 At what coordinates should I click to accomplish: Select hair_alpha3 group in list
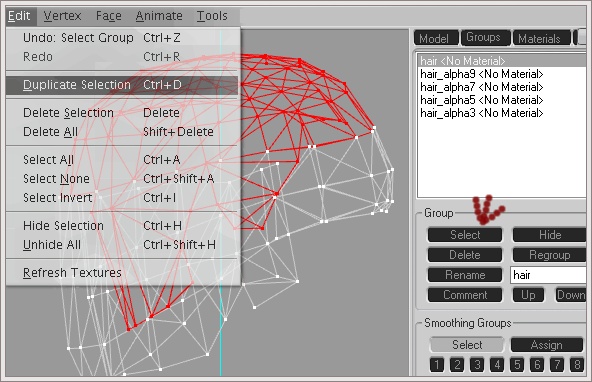coord(502,113)
